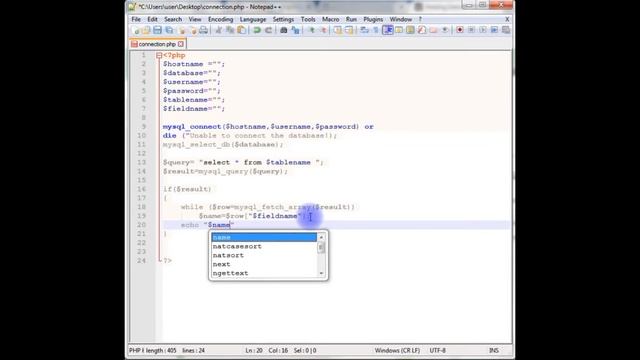Viewport: 640px width, 360px height.
Task: Toggle the highlighted indent guide button
Action: coord(388,30)
